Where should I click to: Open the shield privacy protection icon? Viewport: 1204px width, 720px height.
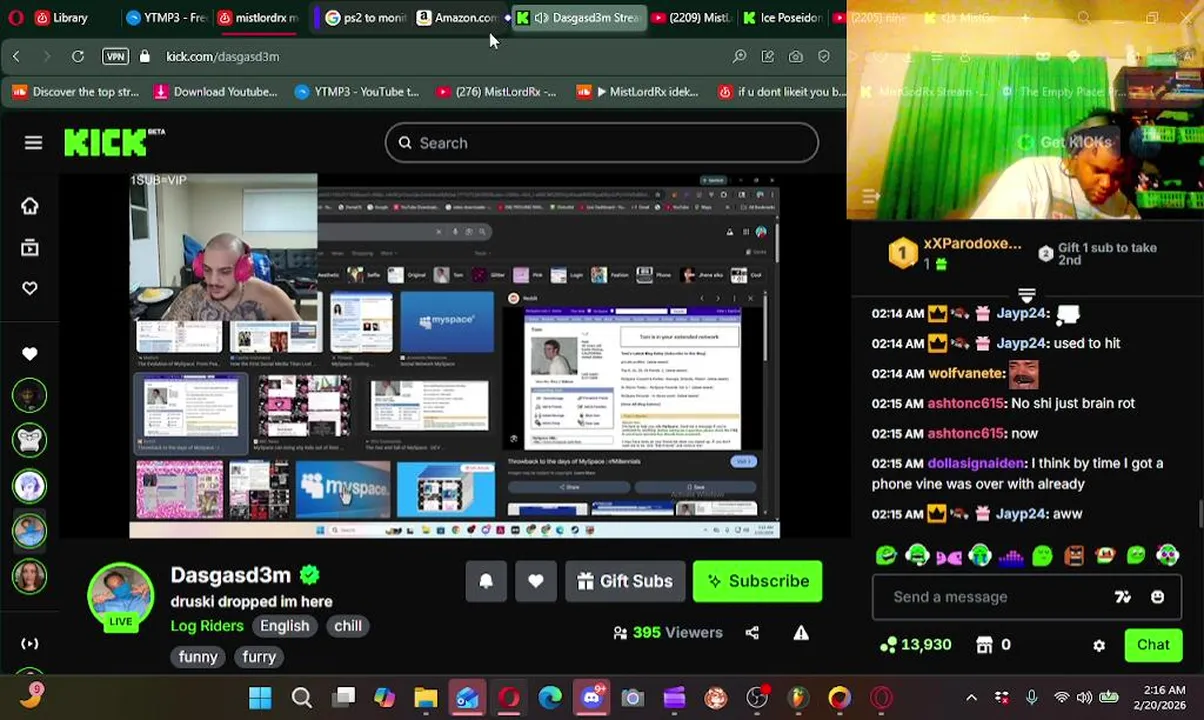pos(823,57)
